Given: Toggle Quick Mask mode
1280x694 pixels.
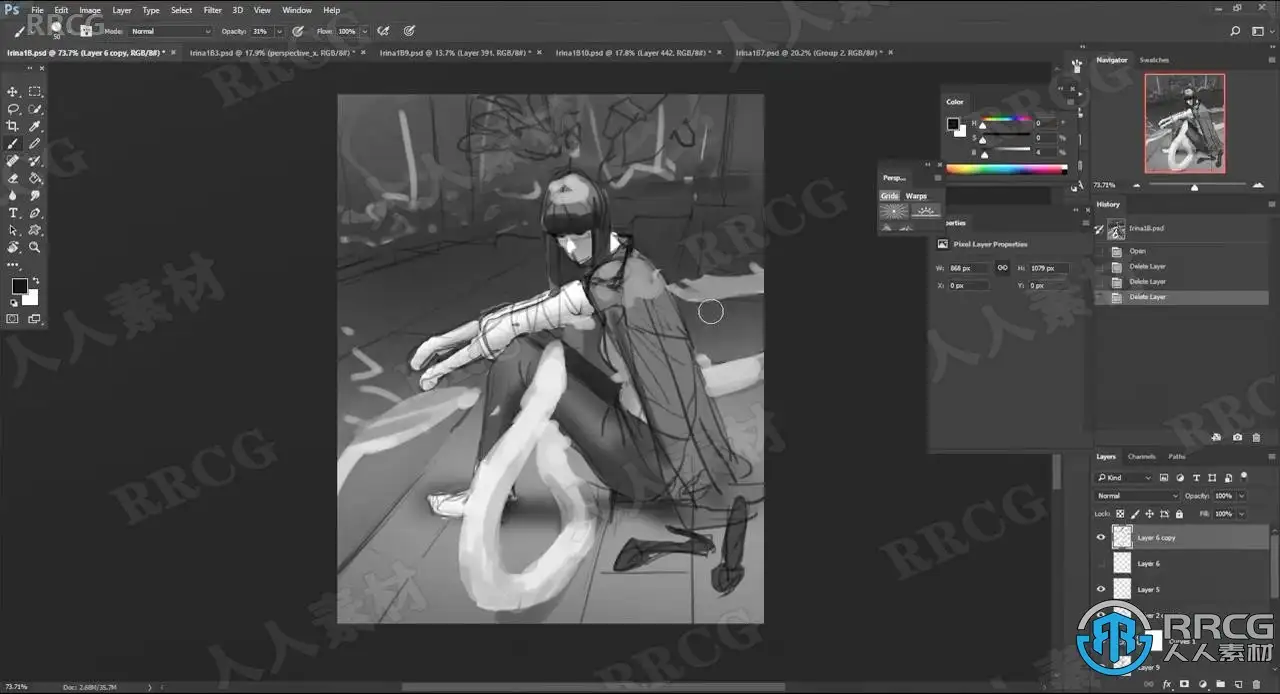Looking at the screenshot, I should pos(13,319).
